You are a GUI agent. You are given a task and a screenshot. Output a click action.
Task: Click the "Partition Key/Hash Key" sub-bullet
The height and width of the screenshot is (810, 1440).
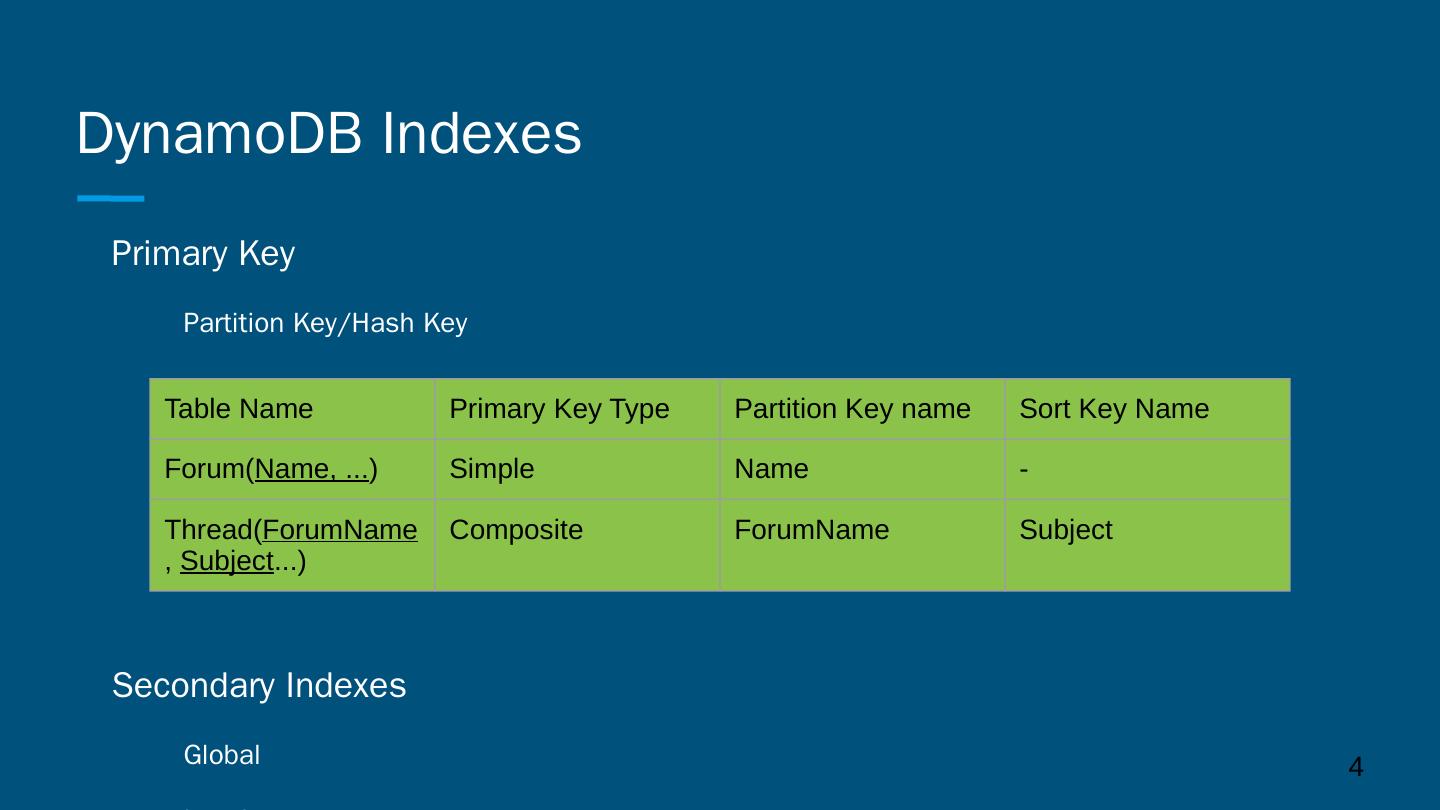(x=325, y=324)
